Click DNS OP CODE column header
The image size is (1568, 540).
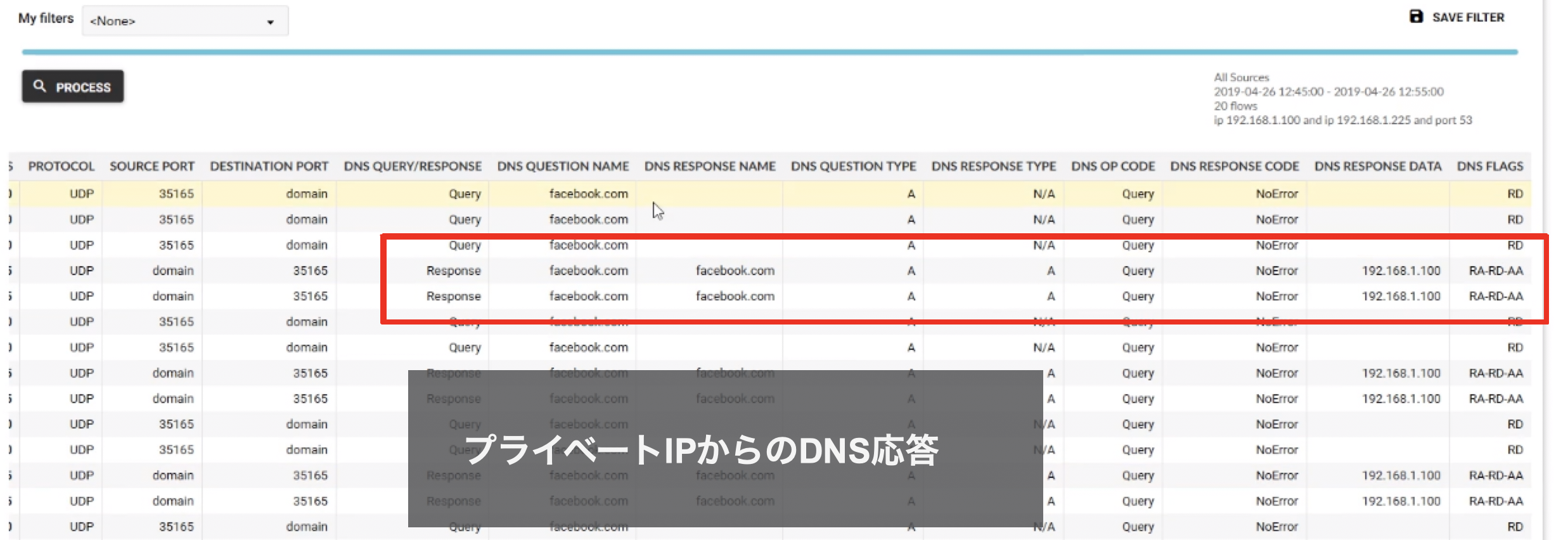[x=1113, y=166]
